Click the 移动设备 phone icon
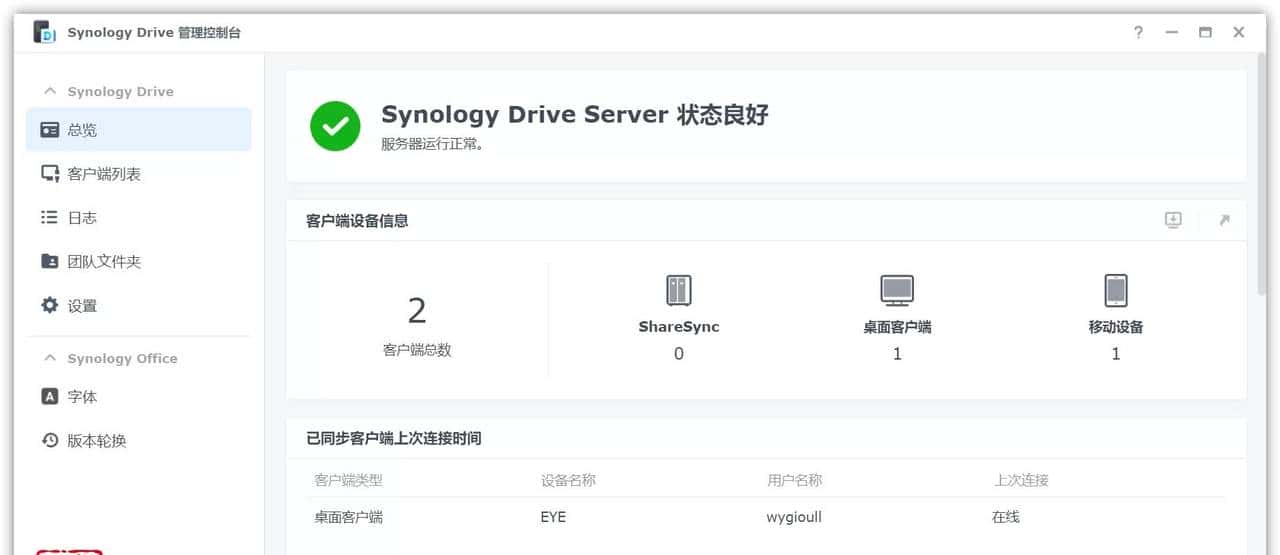 pos(1116,290)
